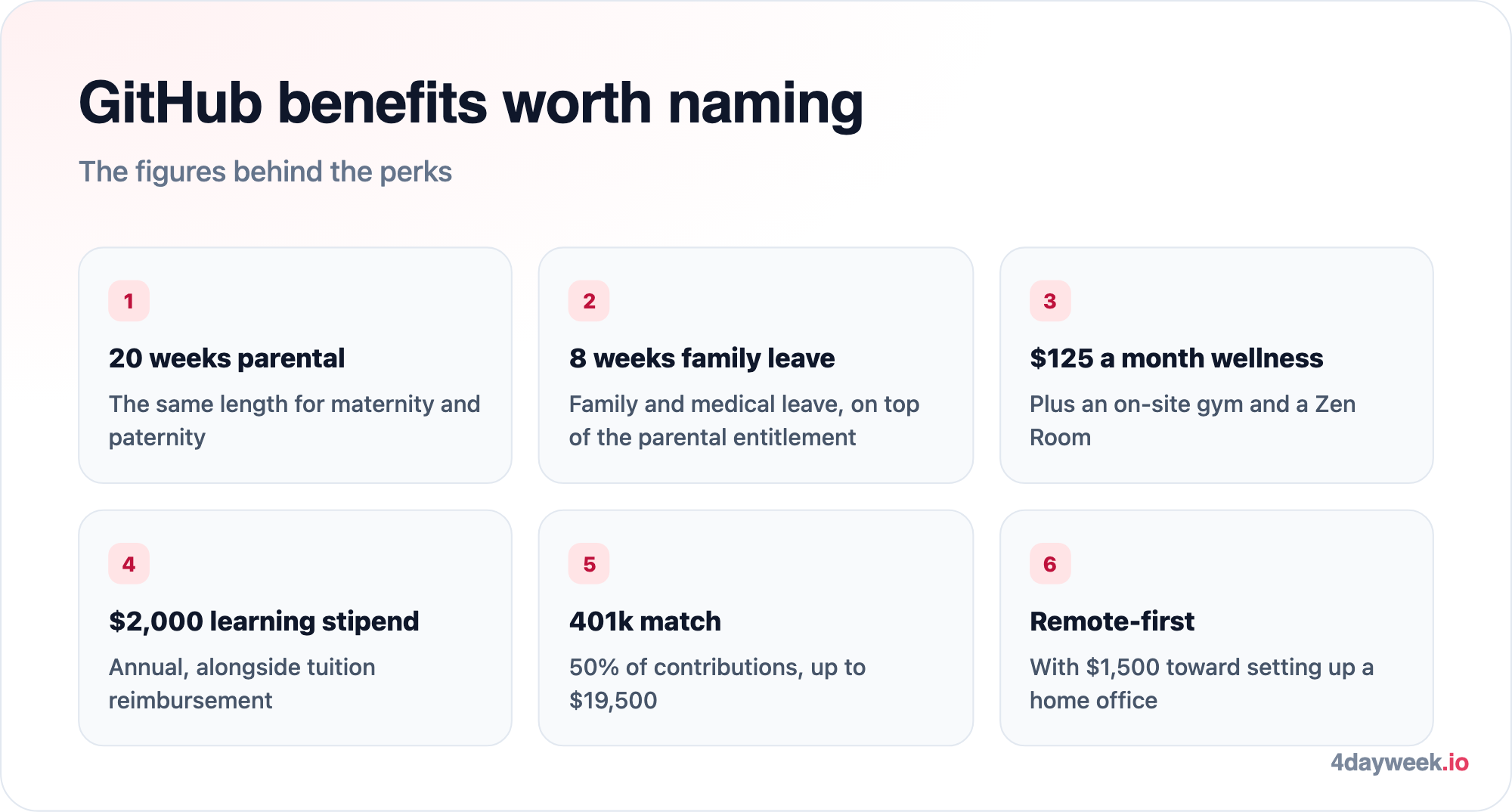Click the '50% of contributions' description text

pos(717,683)
